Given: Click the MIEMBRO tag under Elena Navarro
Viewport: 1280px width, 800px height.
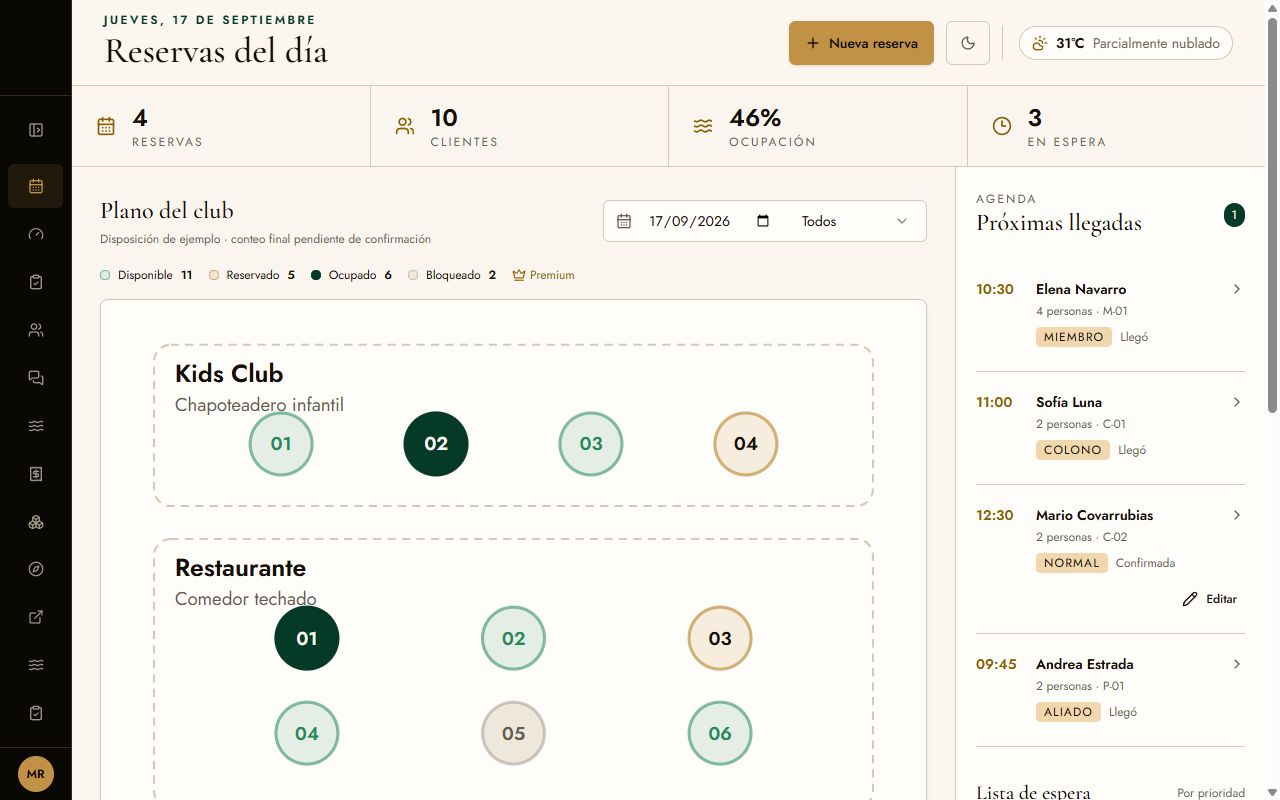Looking at the screenshot, I should click(x=1074, y=337).
